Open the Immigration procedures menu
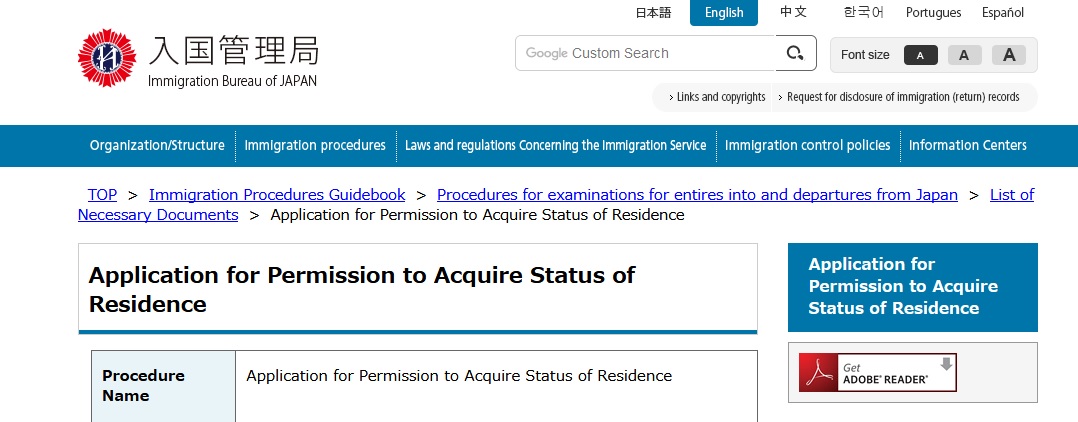This screenshot has width=1078, height=422. (315, 146)
